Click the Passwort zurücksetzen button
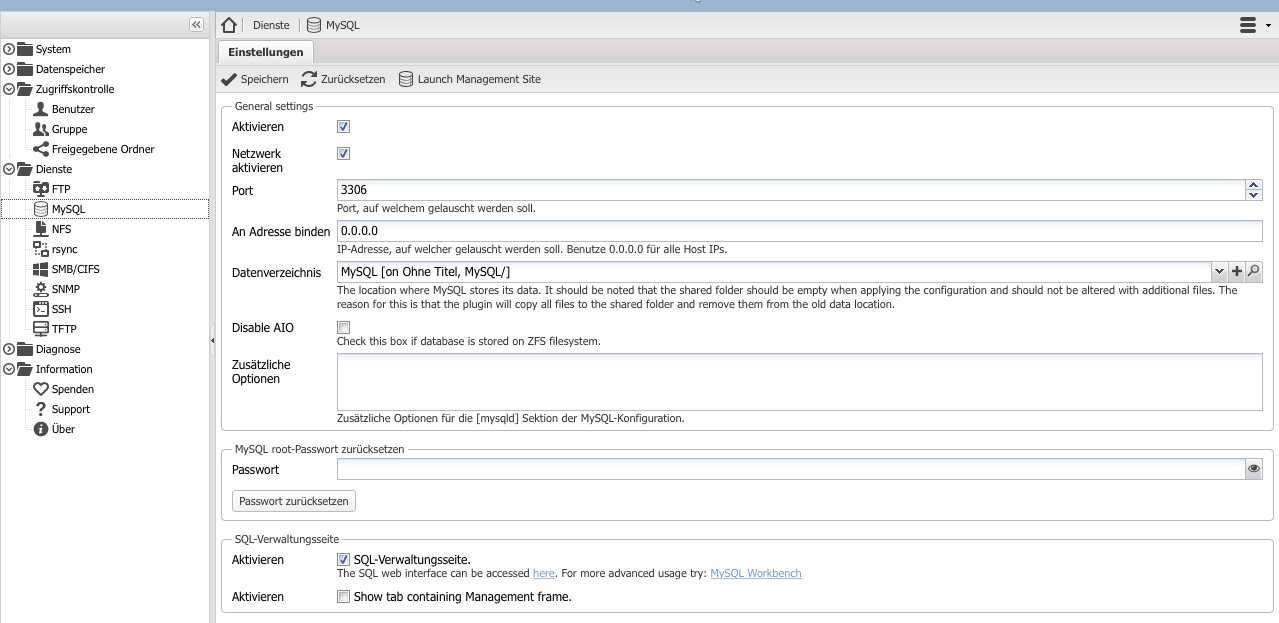Screen dimensions: 1279x623 pos(294,501)
